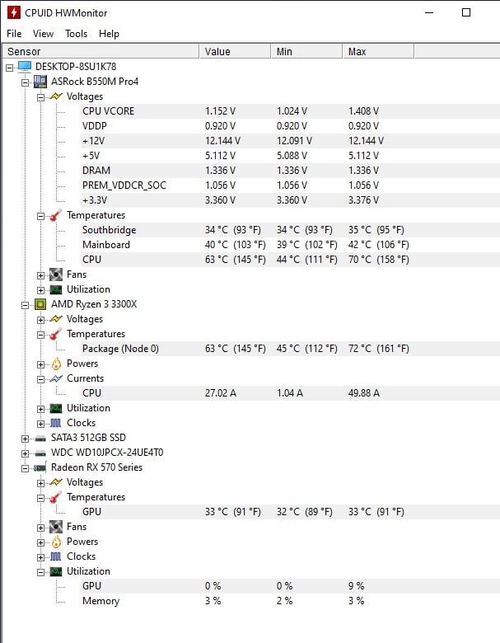Collapse the motherboard Voltages section
The width and height of the screenshot is (500, 643).
(41, 98)
